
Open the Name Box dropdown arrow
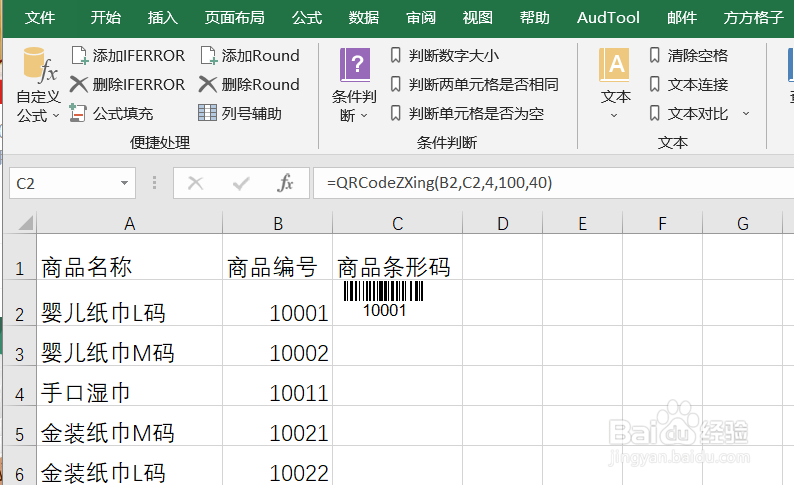124,183
